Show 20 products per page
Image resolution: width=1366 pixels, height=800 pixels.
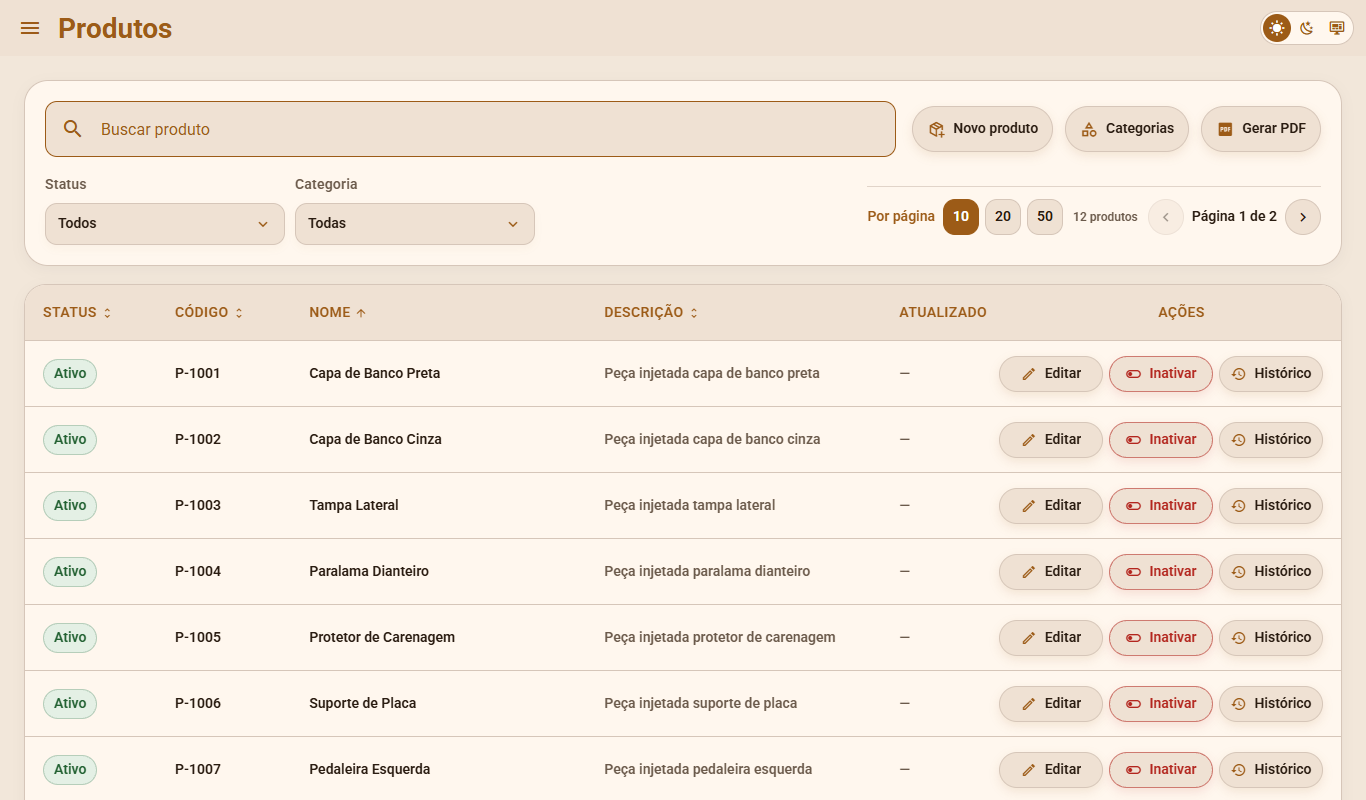click(1003, 217)
